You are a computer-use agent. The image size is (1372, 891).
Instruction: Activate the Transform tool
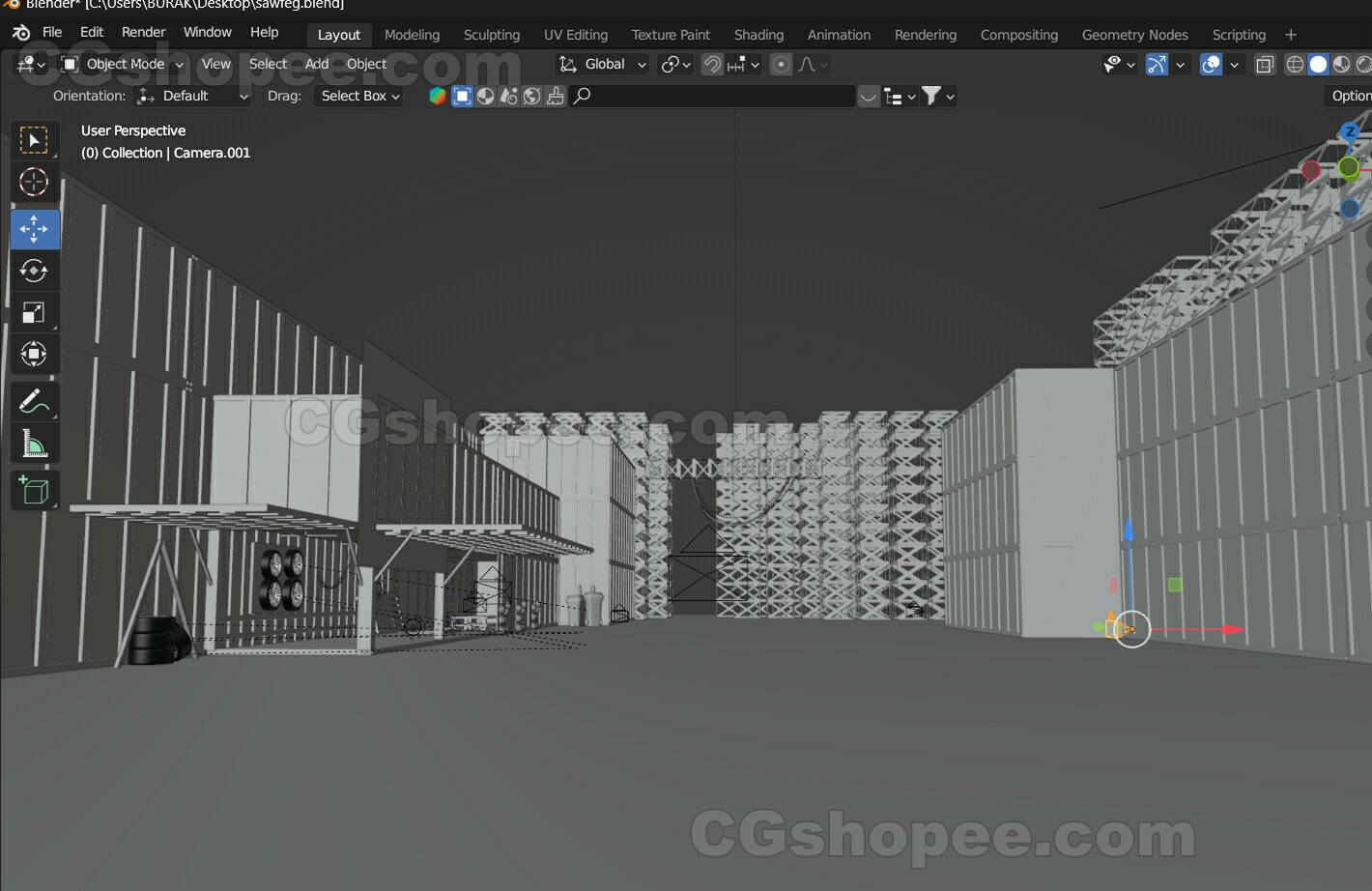pos(34,354)
